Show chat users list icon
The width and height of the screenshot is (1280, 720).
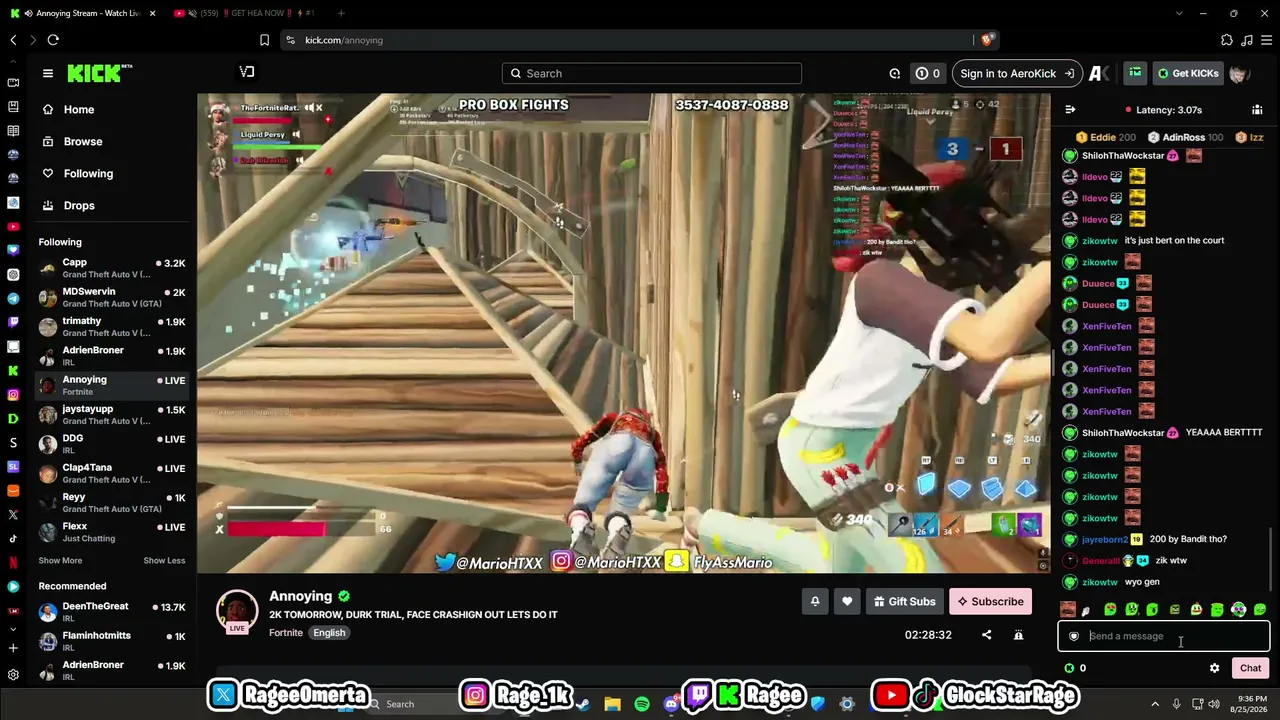click(1257, 110)
